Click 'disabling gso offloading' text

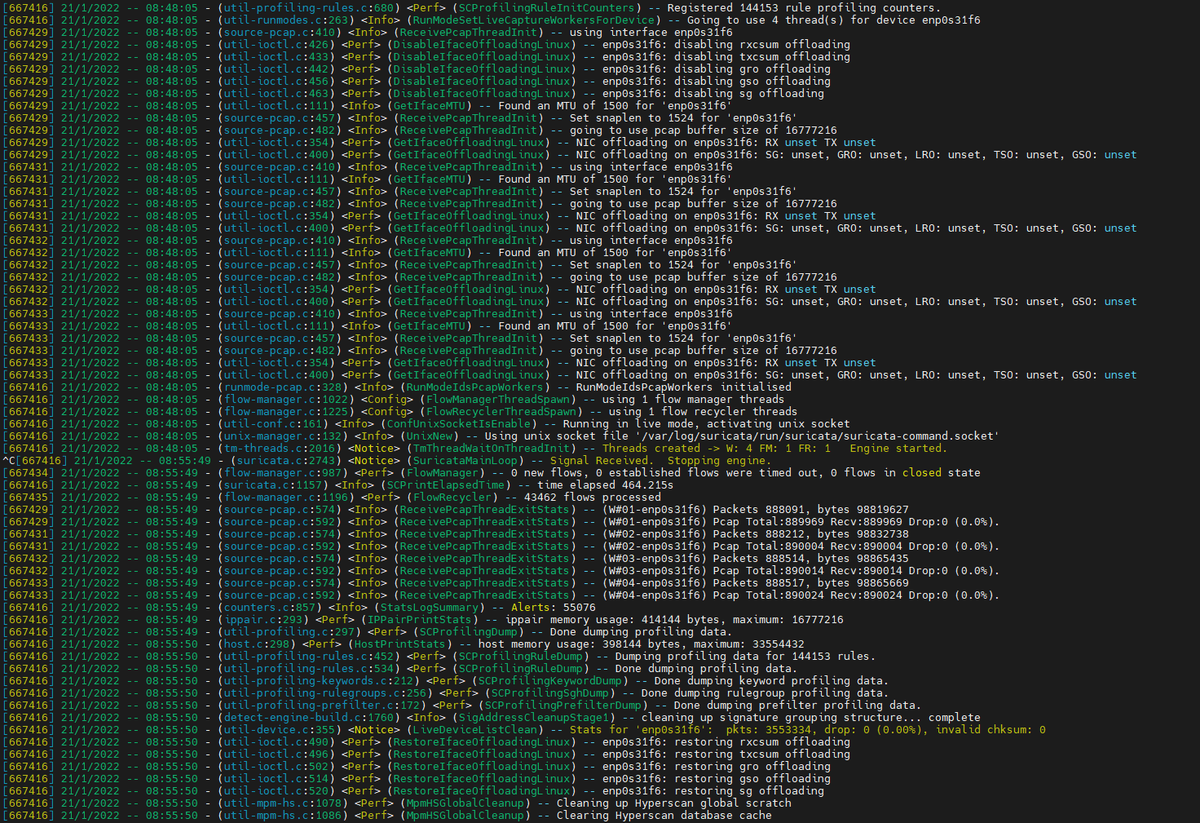[x=752, y=82]
